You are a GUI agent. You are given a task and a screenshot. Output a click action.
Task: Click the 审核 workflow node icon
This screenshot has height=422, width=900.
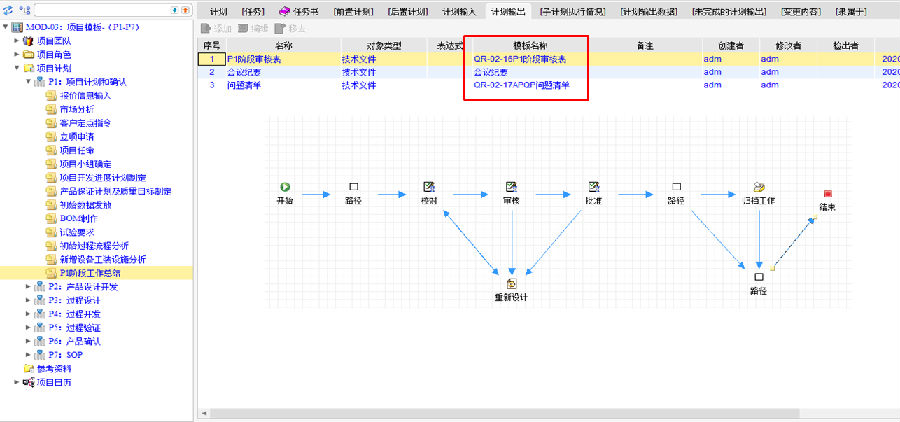tap(511, 187)
